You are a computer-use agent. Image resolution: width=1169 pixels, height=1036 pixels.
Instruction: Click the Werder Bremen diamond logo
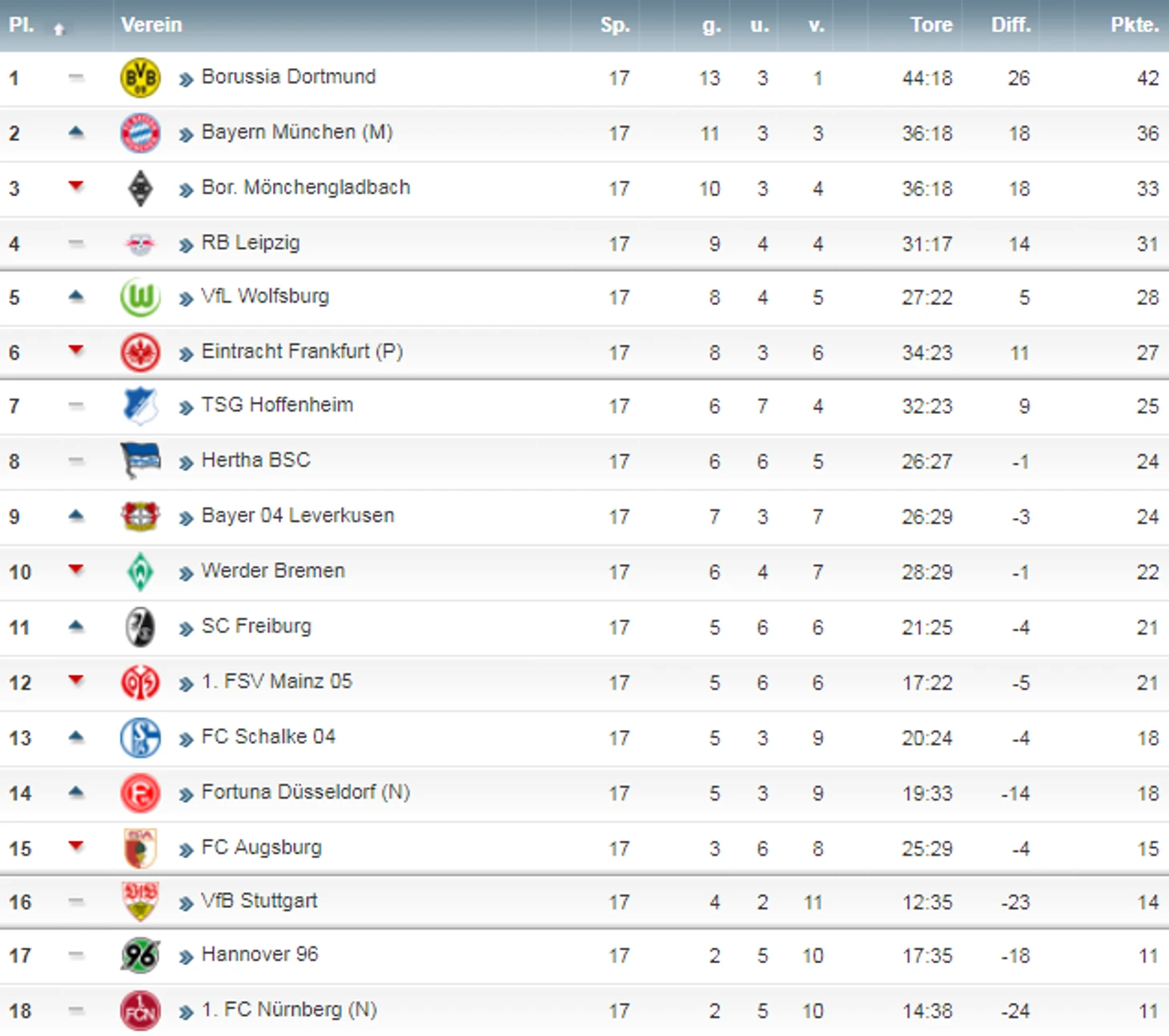[140, 572]
